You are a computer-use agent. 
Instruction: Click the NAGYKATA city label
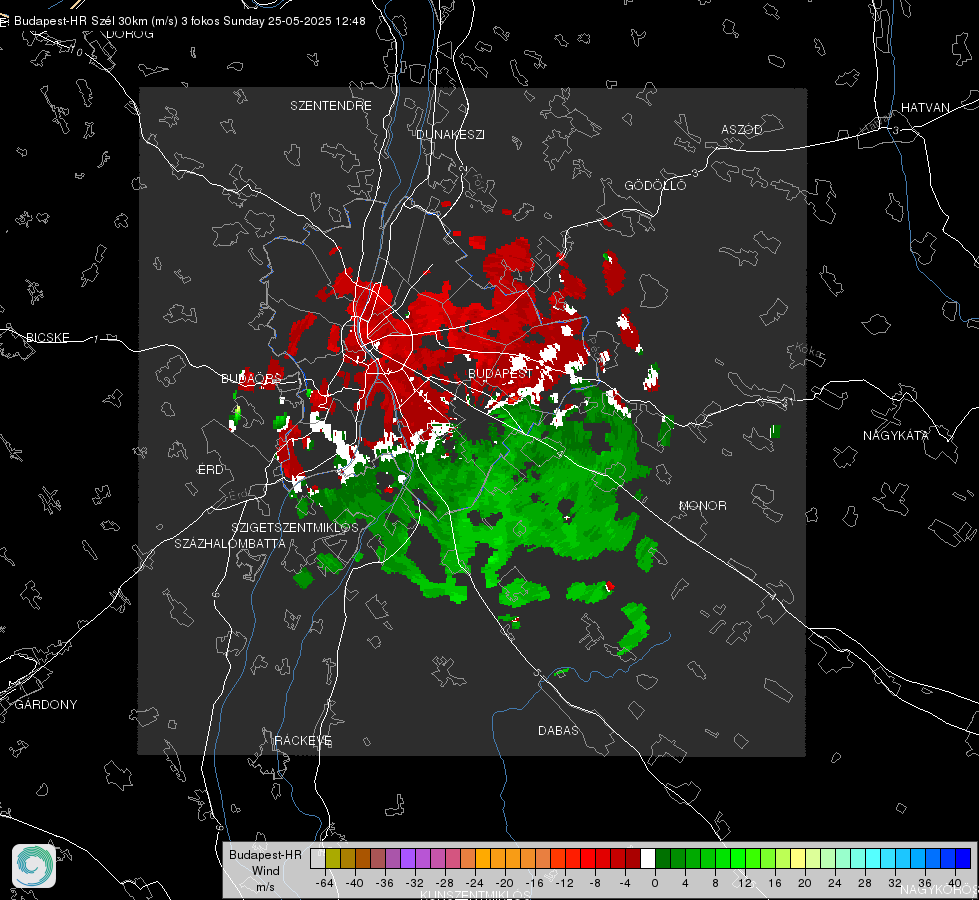click(895, 435)
